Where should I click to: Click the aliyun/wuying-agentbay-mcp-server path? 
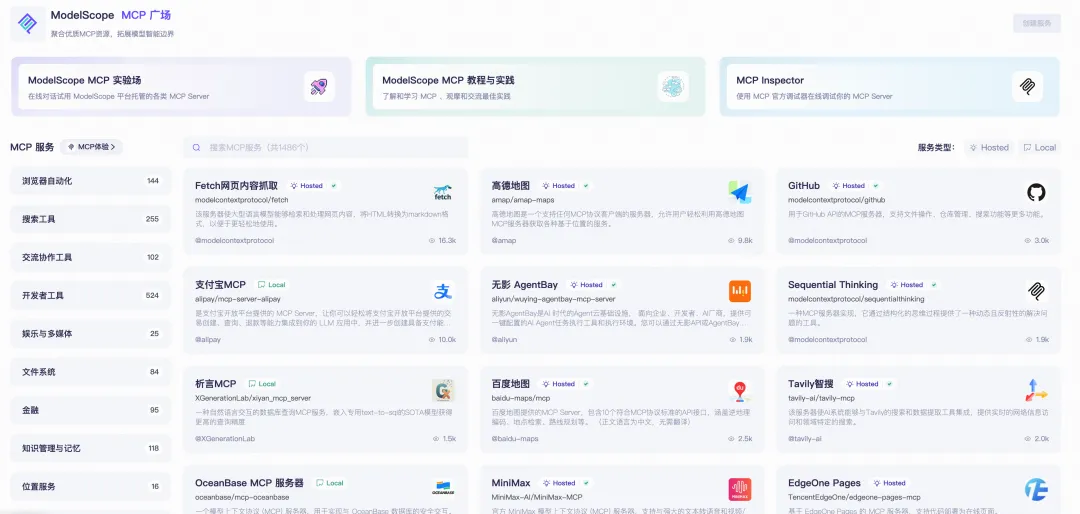point(553,299)
